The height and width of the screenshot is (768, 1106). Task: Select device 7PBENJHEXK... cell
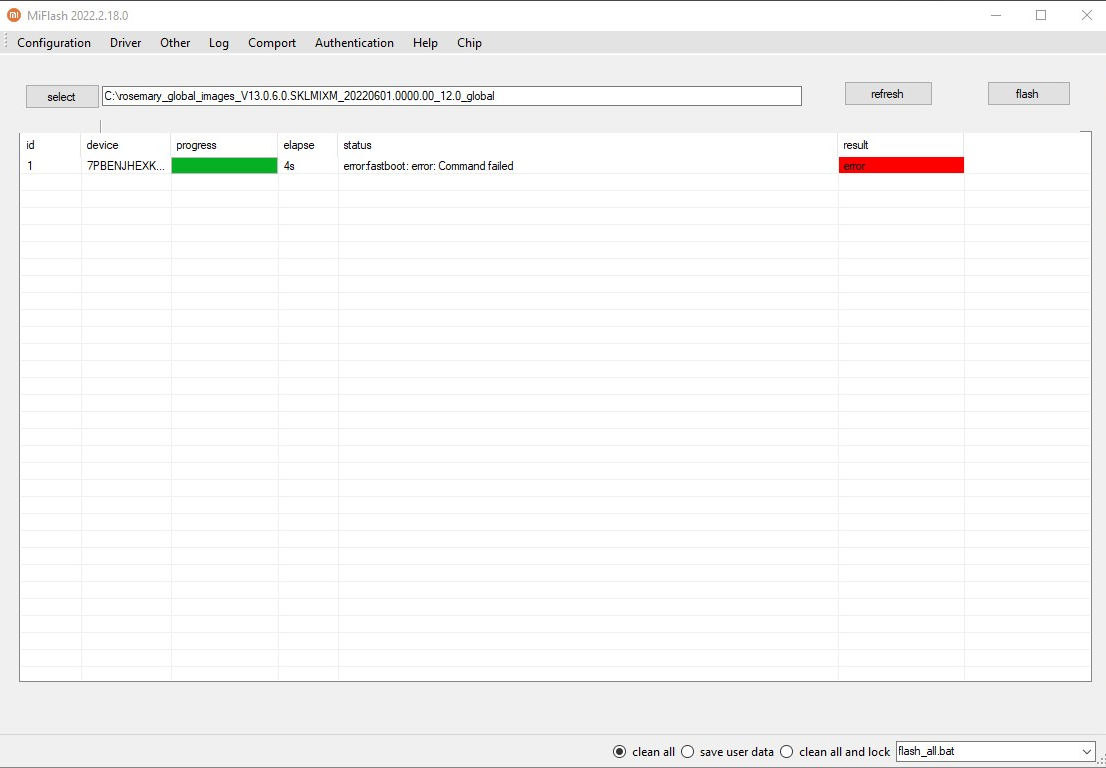(x=126, y=166)
